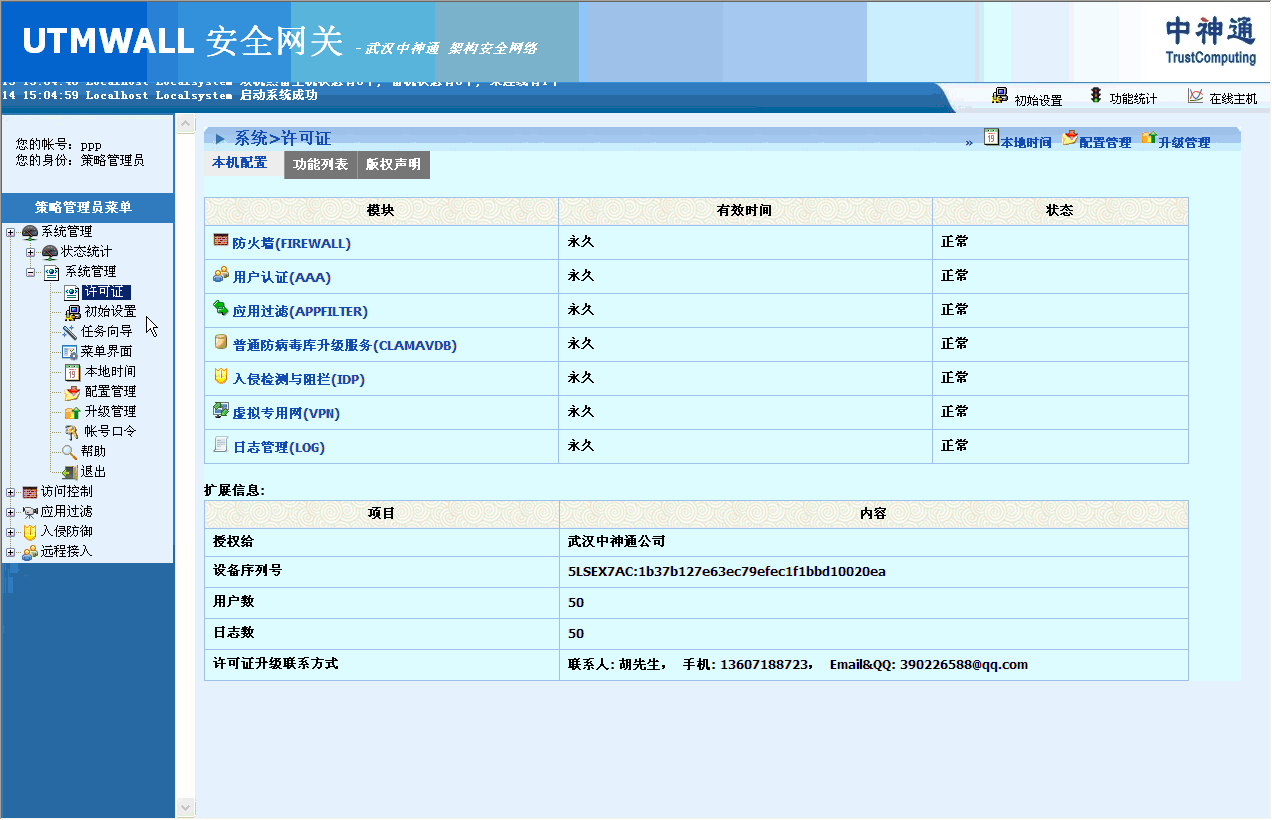Expand the 远程接入 tree node
The width and height of the screenshot is (1272, 820).
coord(11,552)
